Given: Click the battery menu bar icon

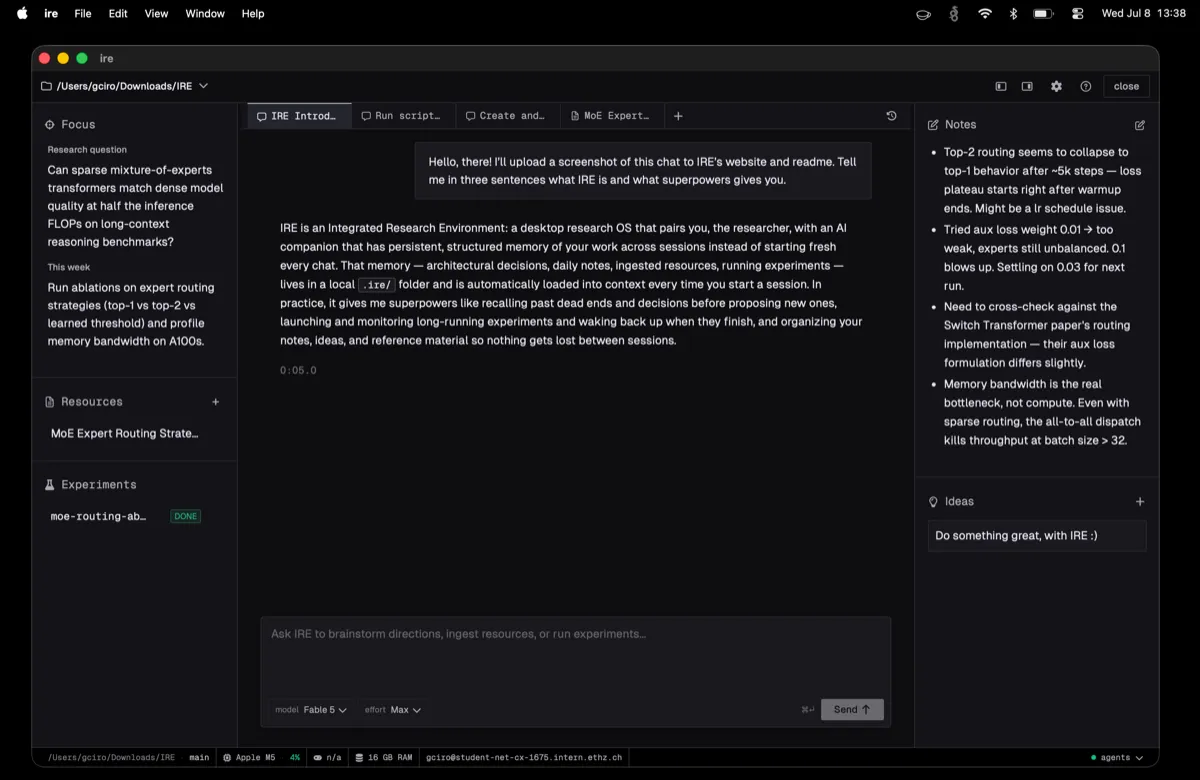Looking at the screenshot, I should [x=1043, y=14].
